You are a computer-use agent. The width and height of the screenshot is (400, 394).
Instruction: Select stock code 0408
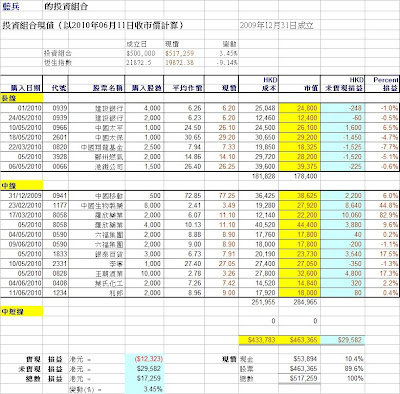coord(56,283)
